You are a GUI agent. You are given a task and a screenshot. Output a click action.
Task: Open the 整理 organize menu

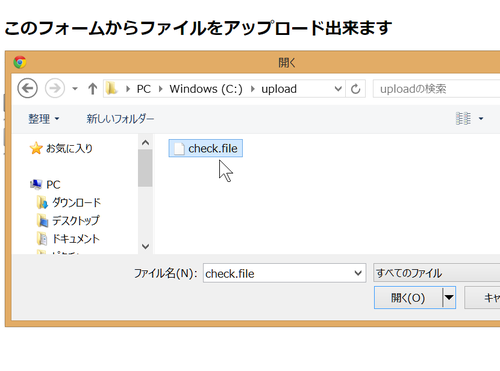tap(44, 119)
